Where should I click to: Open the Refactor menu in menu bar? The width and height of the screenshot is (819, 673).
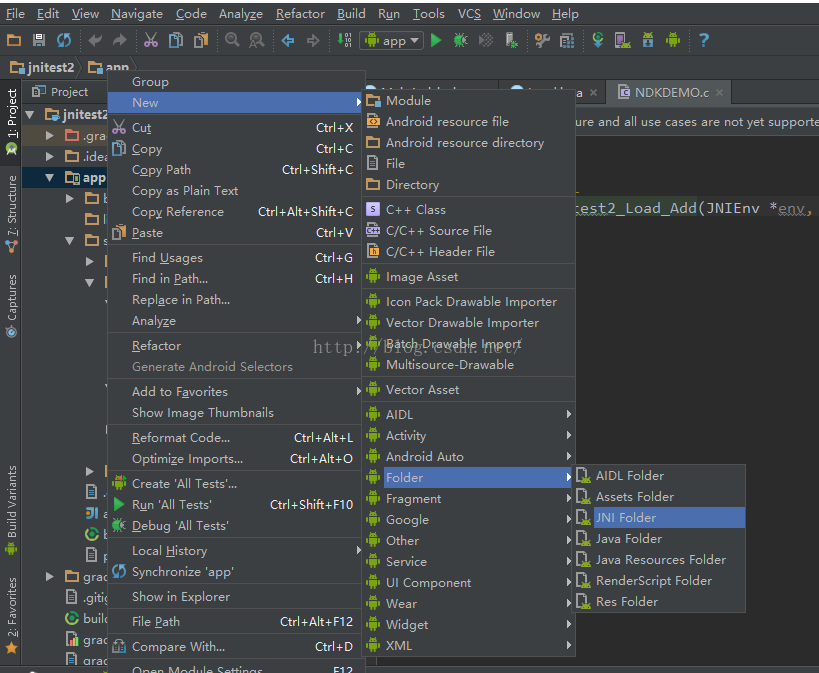[x=300, y=14]
